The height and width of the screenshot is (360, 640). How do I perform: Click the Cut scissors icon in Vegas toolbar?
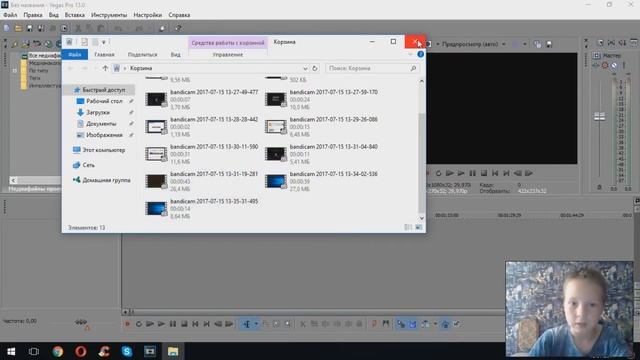point(78,28)
